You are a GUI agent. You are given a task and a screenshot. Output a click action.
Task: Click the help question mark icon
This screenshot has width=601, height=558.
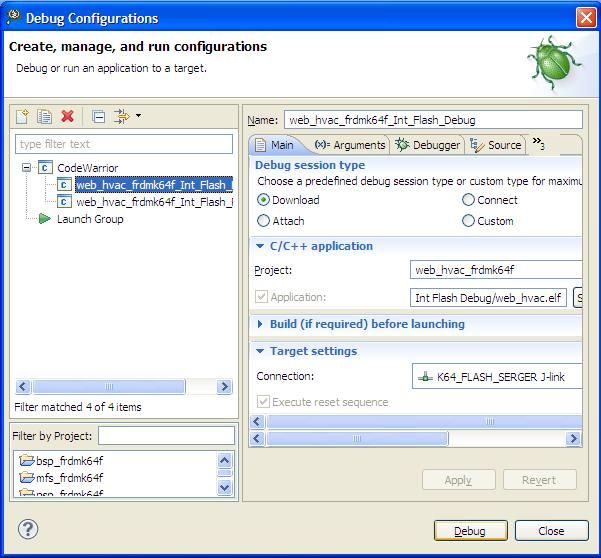point(28,529)
